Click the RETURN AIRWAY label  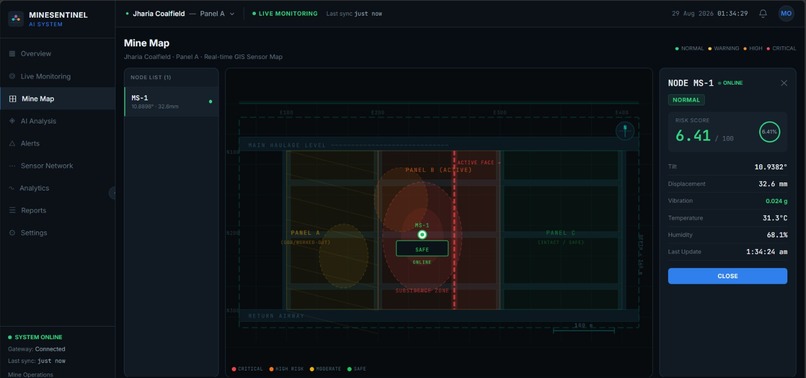point(276,316)
